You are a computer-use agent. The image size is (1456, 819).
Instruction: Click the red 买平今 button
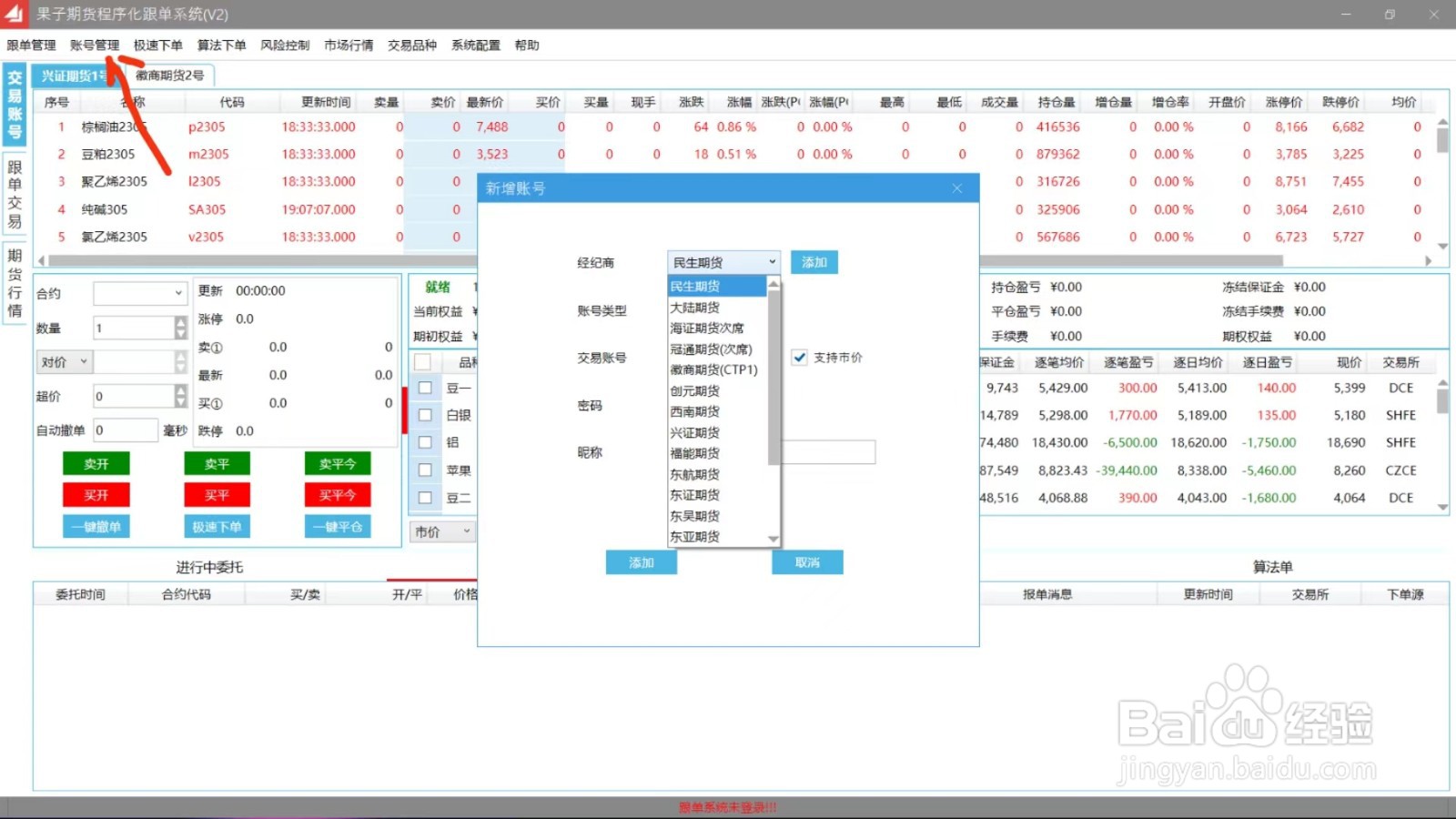(x=338, y=495)
